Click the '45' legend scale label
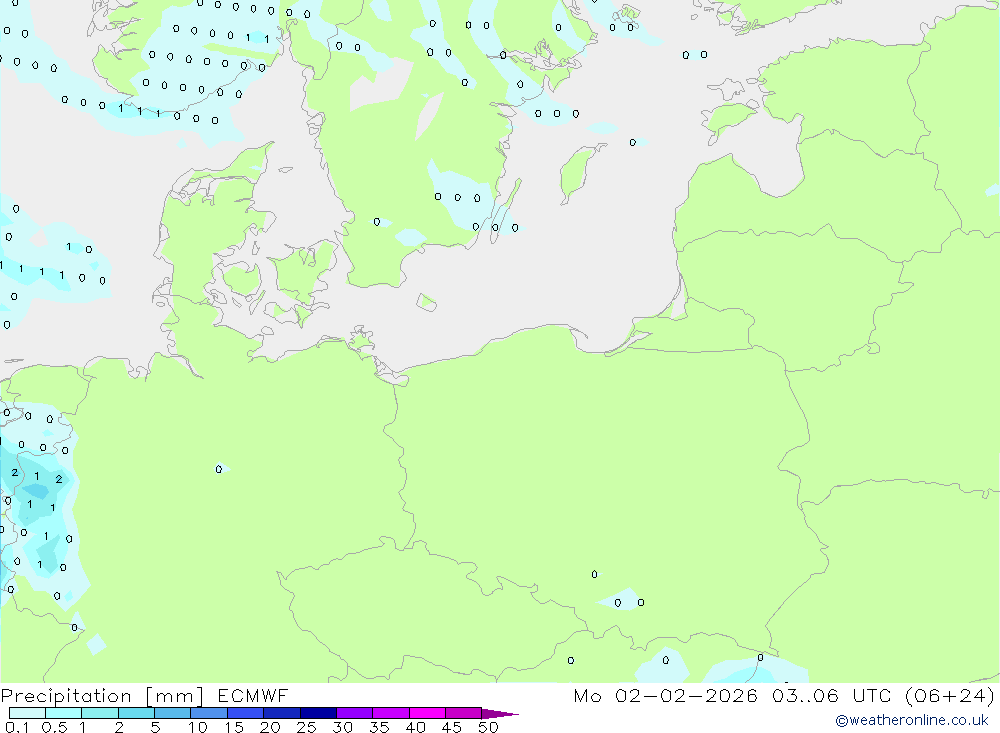 (x=452, y=727)
